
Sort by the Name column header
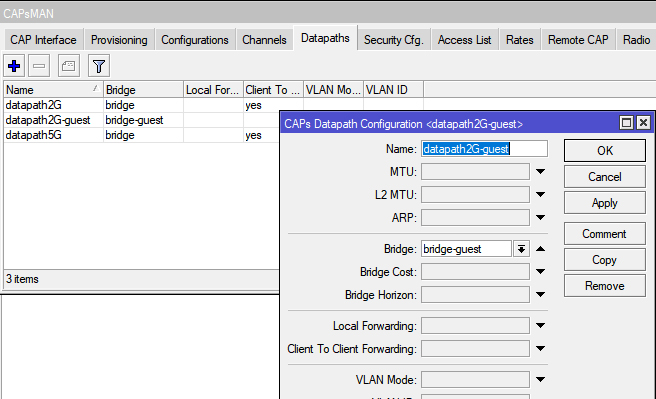pos(53,90)
